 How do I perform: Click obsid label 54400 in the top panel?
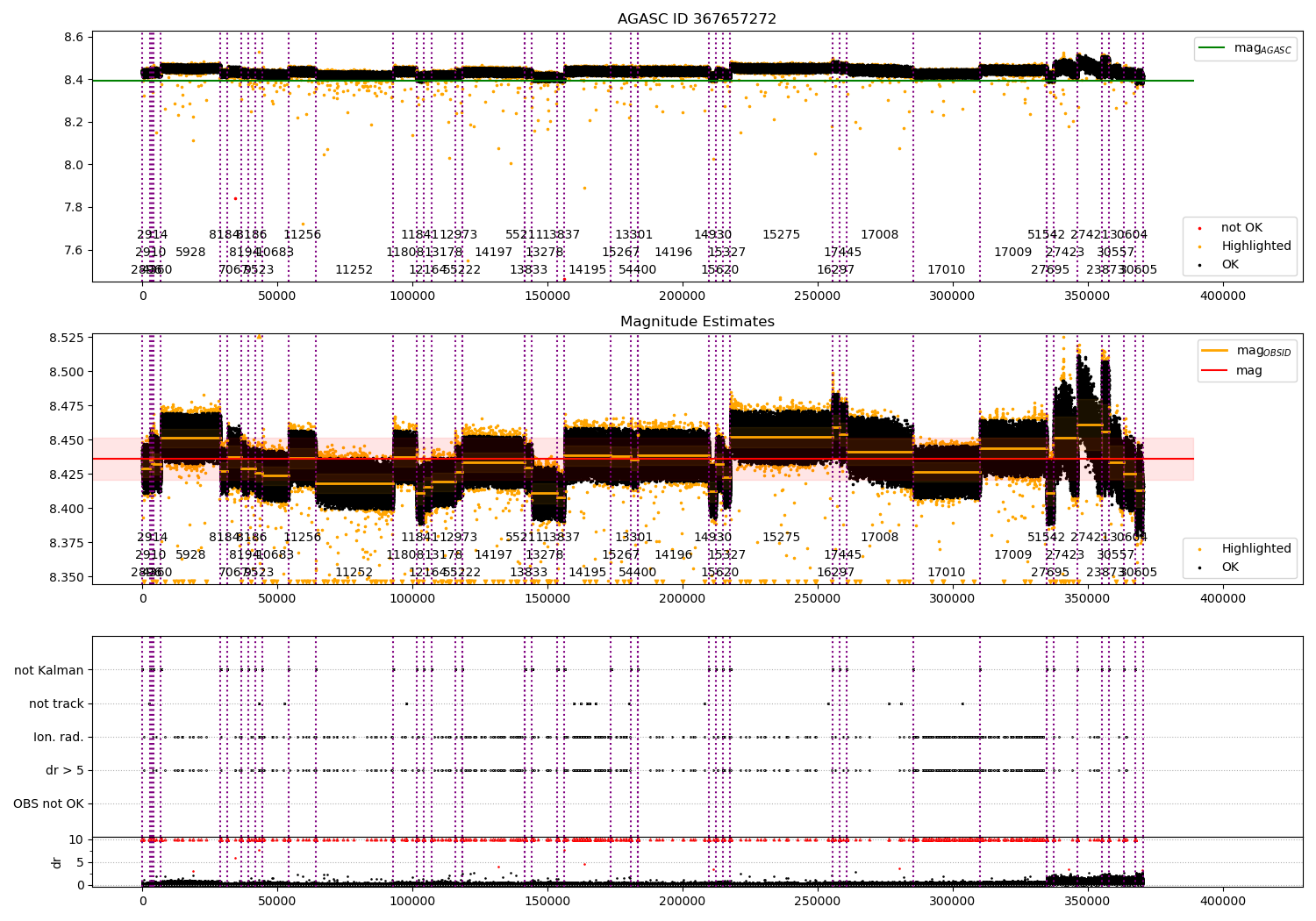pos(638,270)
